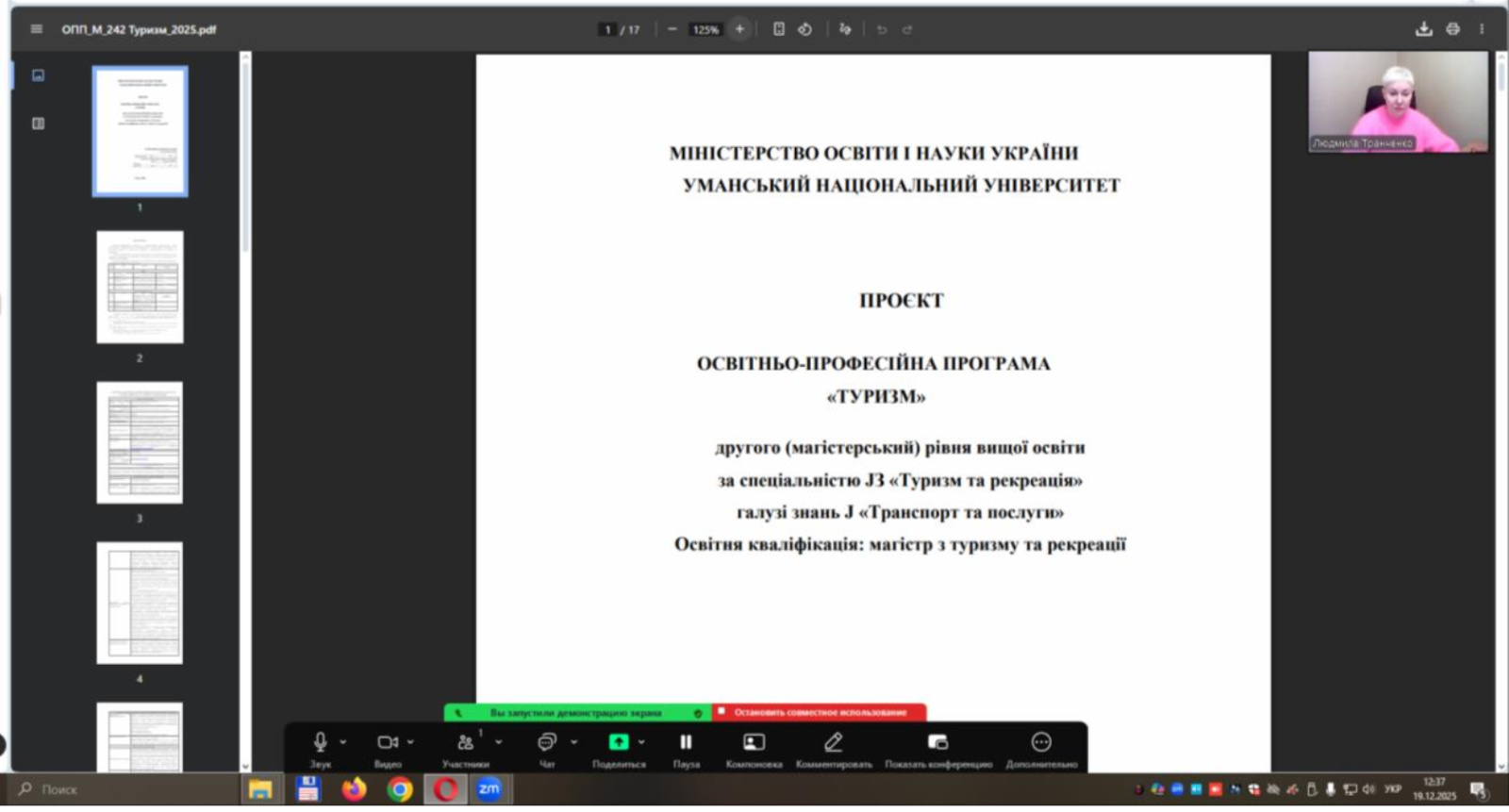Image resolution: width=1509 pixels, height=812 pixels.
Task: Download the PDF file
Action: click(1423, 29)
